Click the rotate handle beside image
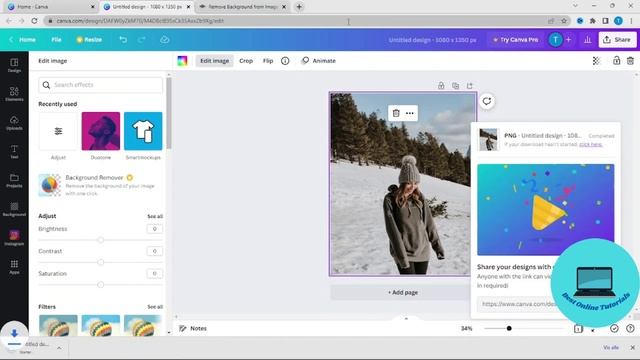The image size is (640, 360). 487,101
